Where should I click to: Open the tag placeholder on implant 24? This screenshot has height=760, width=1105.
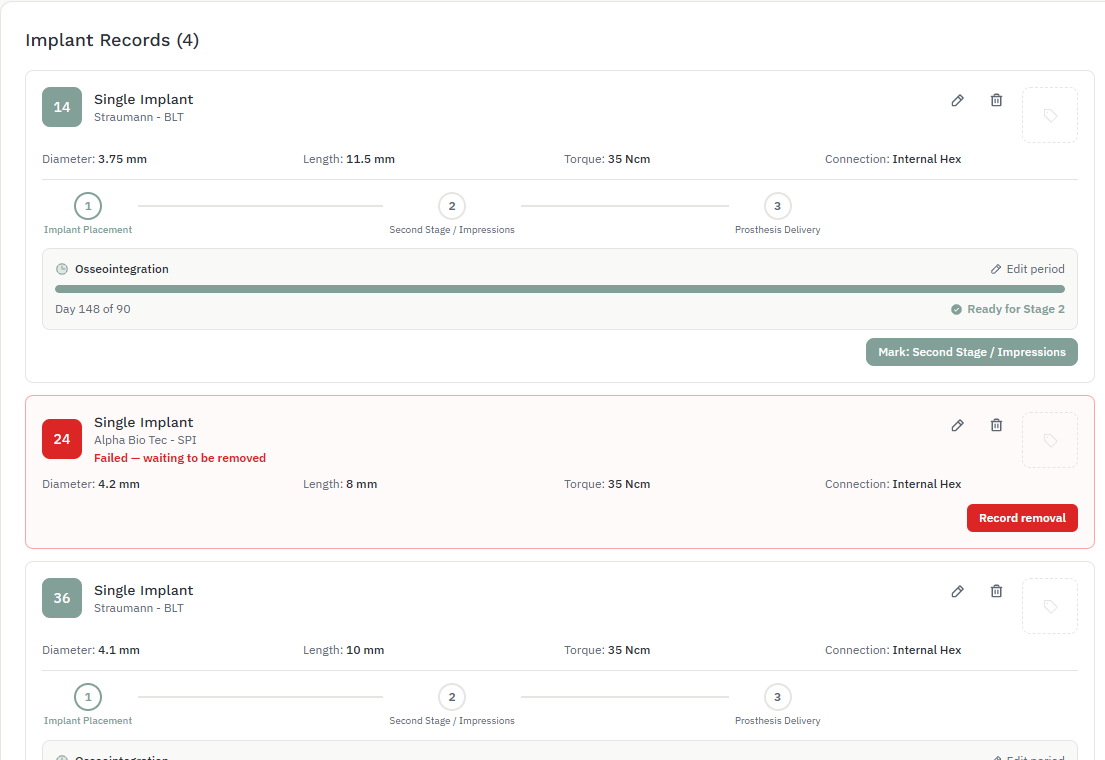tap(1049, 440)
